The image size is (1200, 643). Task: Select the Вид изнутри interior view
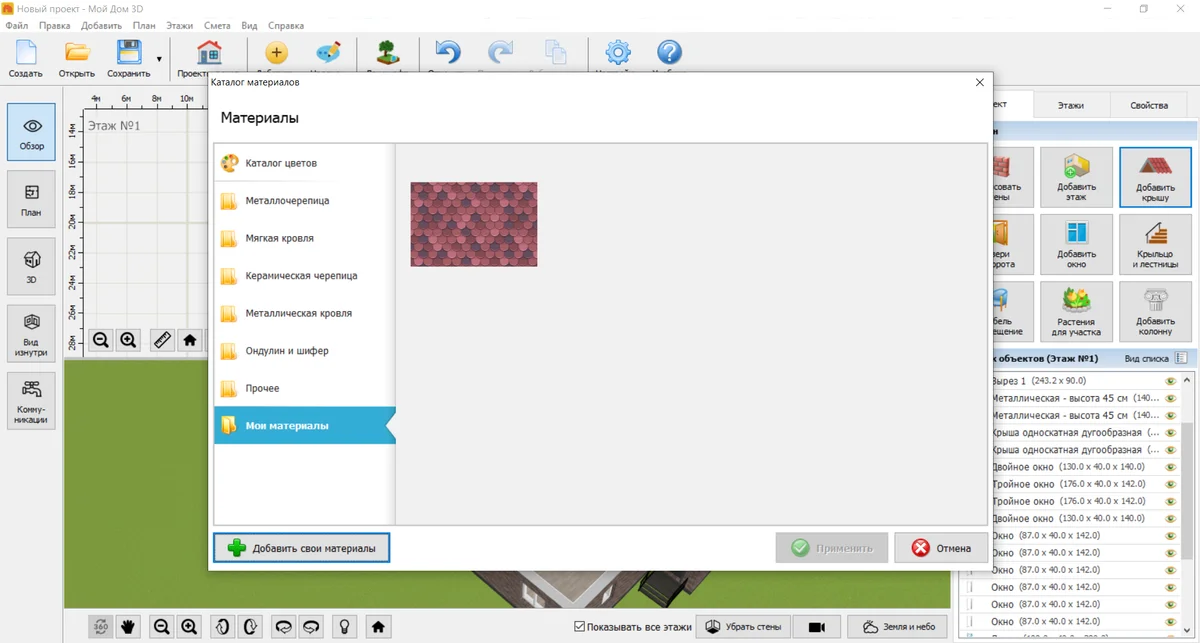pos(31,333)
